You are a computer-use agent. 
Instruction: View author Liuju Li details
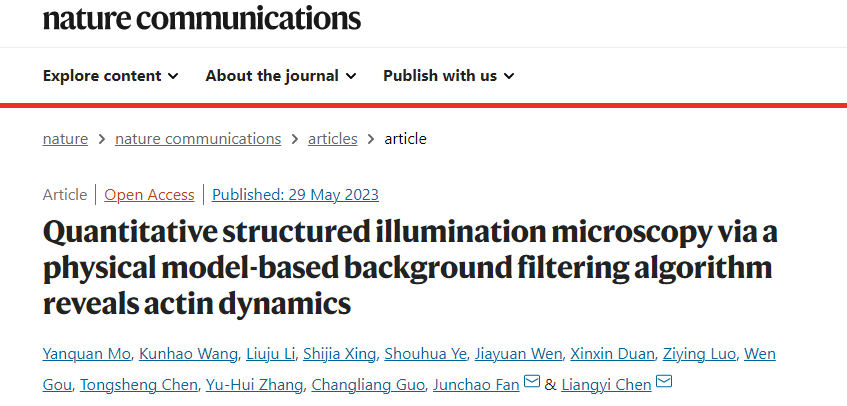click(271, 354)
